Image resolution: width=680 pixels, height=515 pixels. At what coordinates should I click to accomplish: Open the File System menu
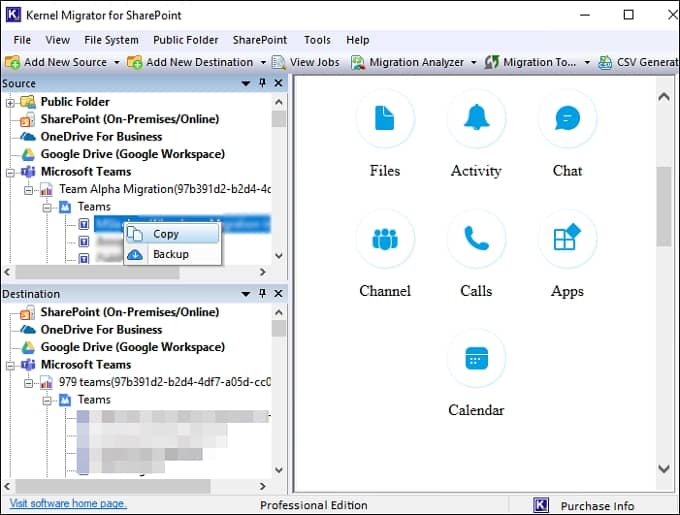click(x=111, y=40)
